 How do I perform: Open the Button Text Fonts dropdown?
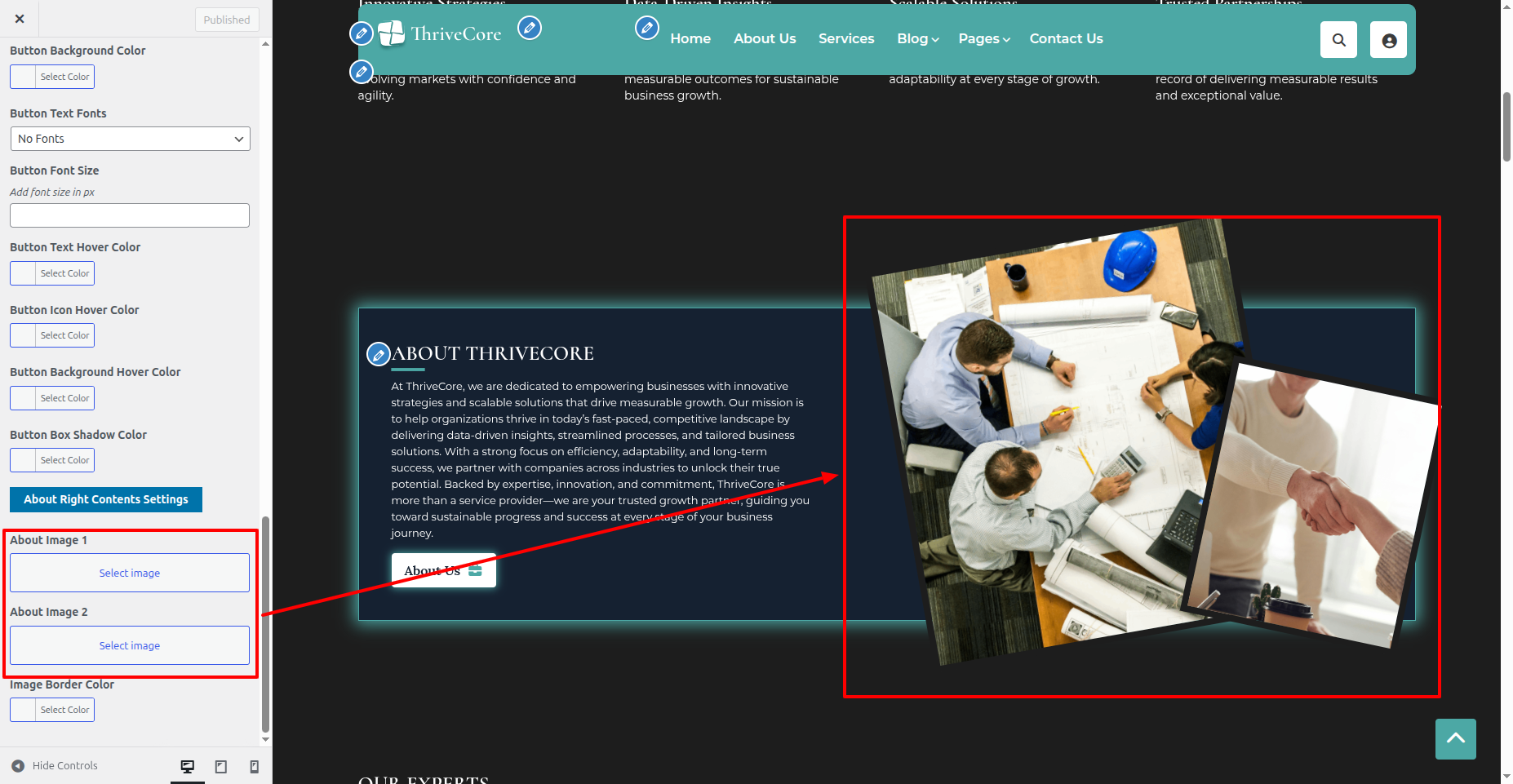pyautogui.click(x=130, y=139)
